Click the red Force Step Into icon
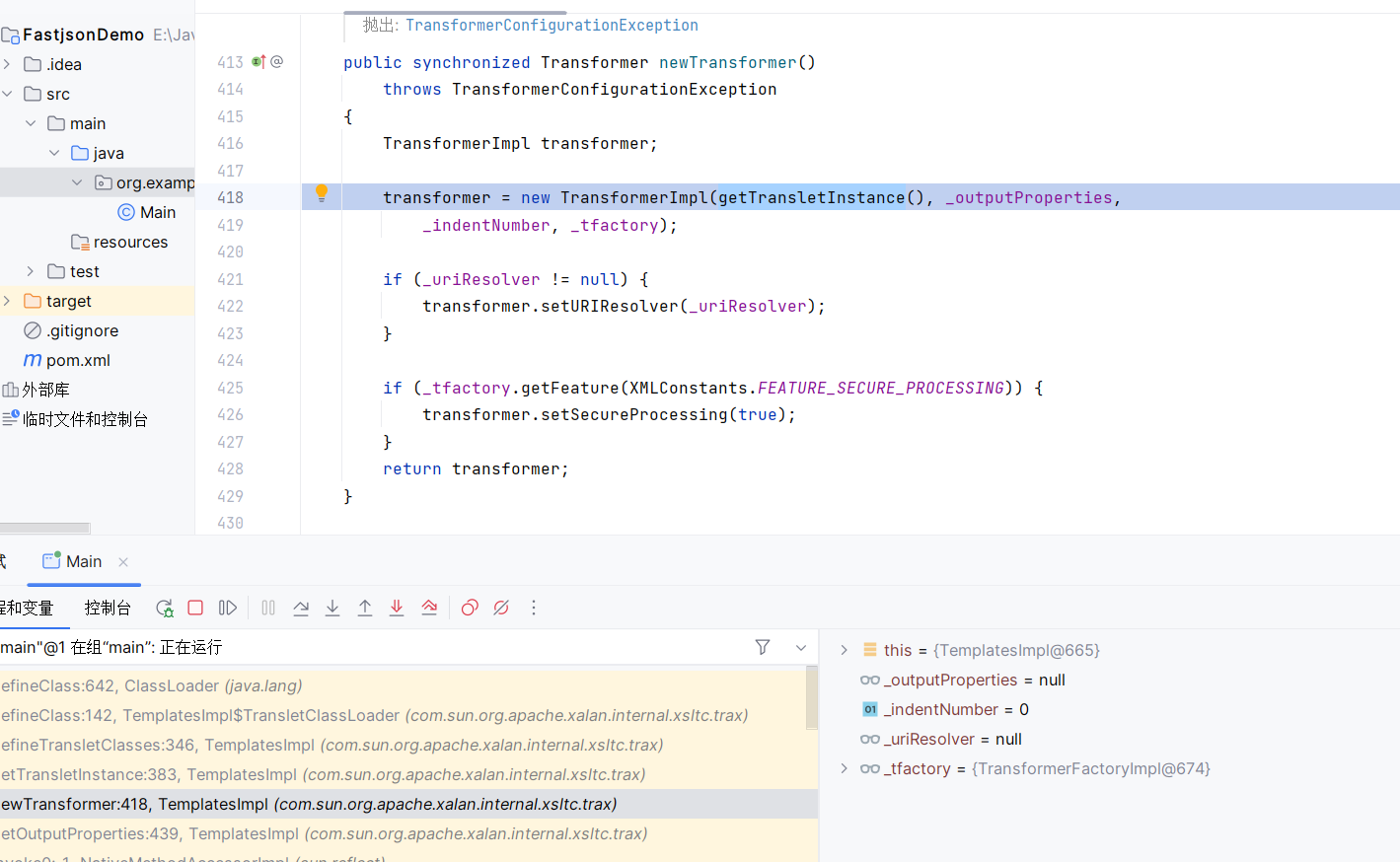This screenshot has height=862, width=1400. click(397, 608)
